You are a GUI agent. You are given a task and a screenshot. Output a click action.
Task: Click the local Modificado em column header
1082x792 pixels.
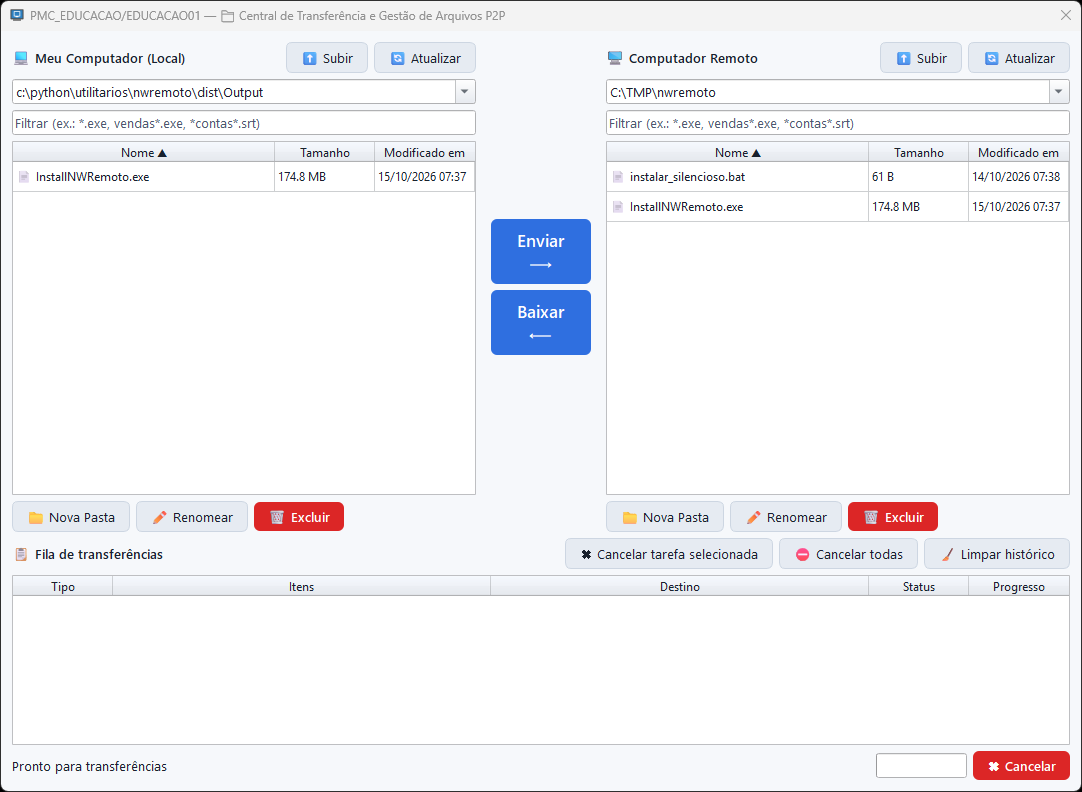[424, 152]
